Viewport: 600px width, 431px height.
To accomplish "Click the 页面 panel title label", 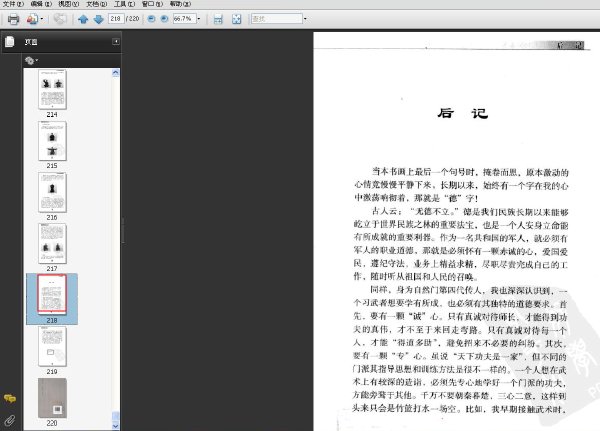I will pyautogui.click(x=31, y=42).
